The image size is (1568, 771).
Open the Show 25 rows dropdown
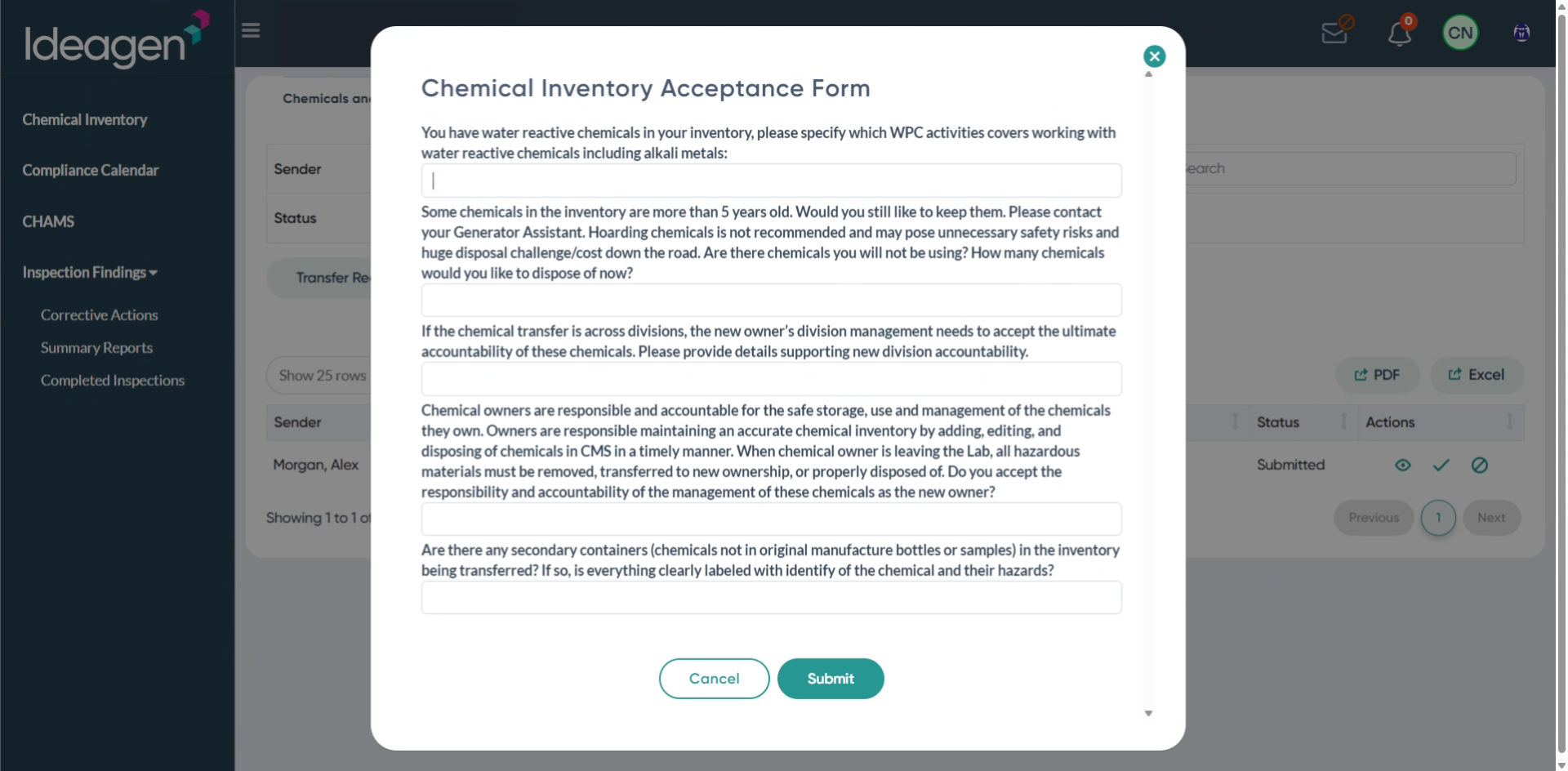320,376
